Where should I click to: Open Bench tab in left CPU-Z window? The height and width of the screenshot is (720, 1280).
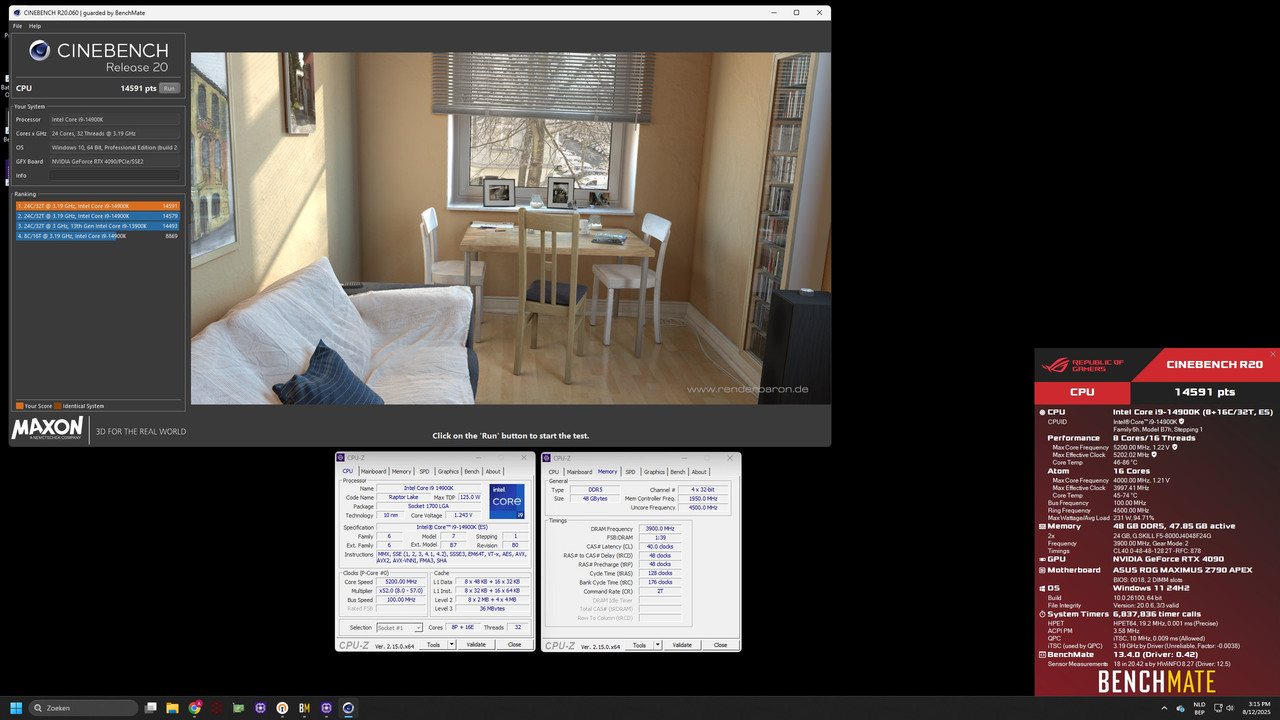[472, 471]
